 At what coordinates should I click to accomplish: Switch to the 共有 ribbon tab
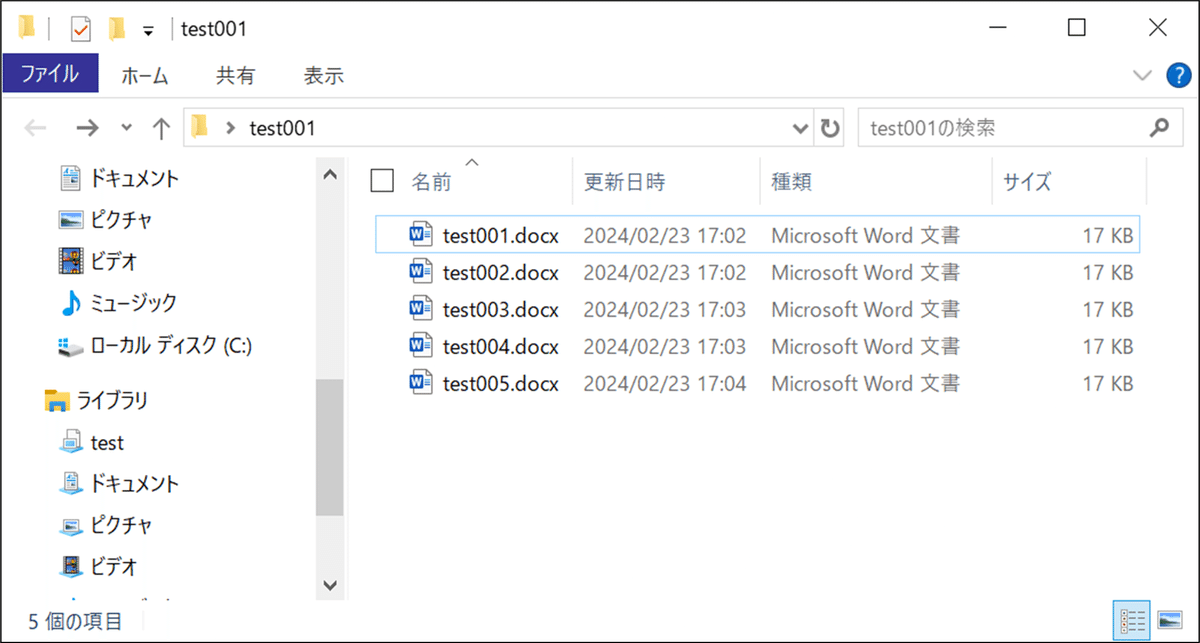[x=236, y=75]
